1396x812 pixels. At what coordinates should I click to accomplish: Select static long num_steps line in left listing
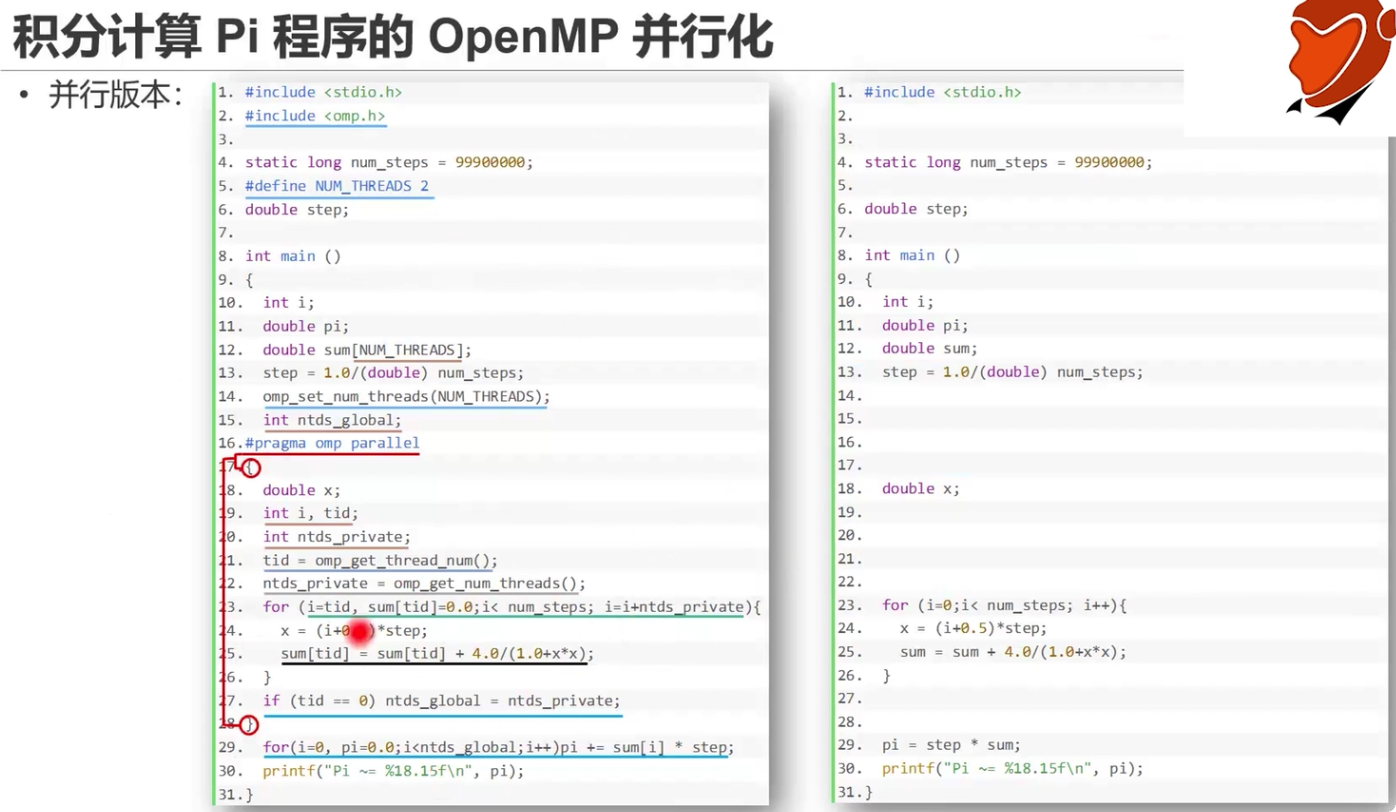[389, 162]
